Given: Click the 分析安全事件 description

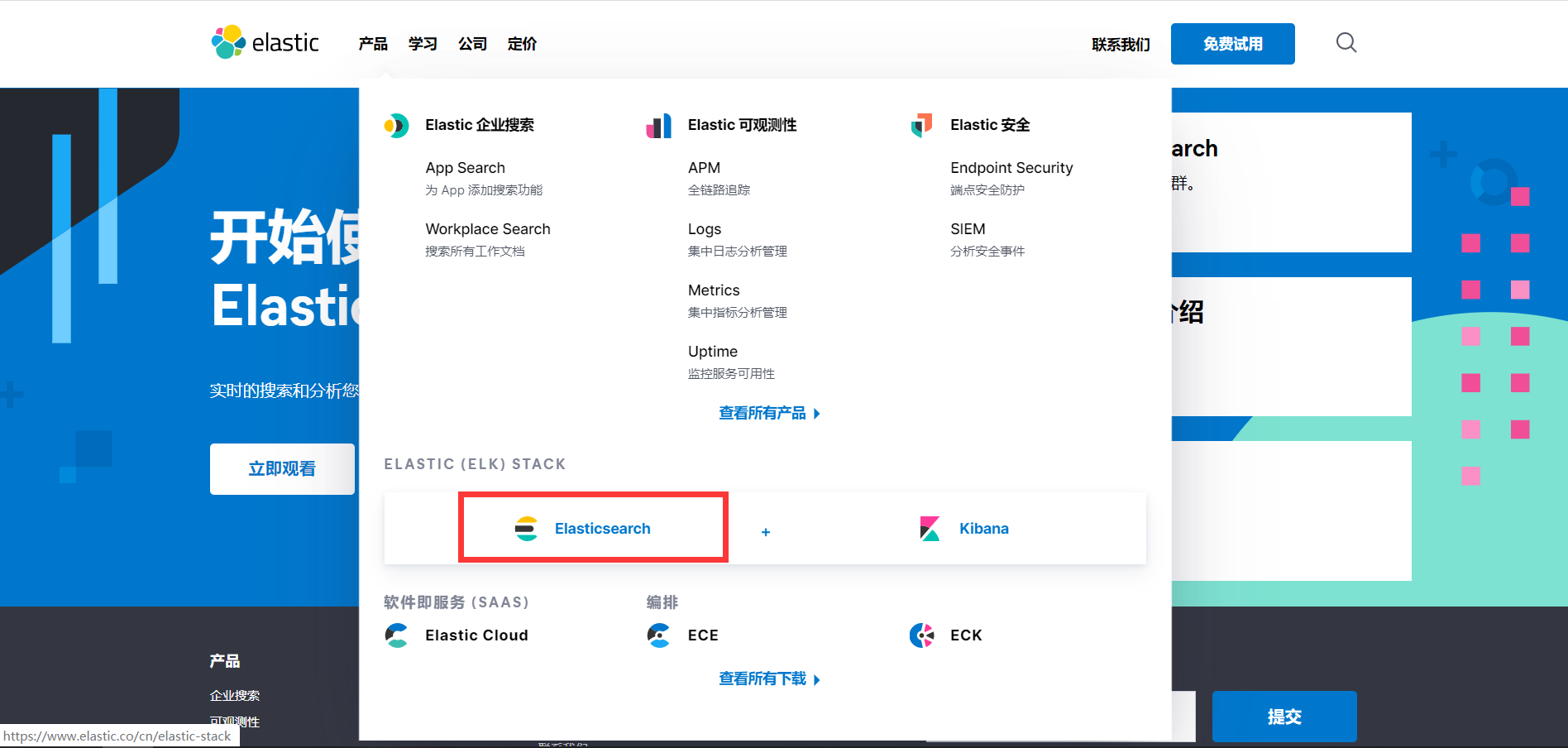Looking at the screenshot, I should pos(987,252).
